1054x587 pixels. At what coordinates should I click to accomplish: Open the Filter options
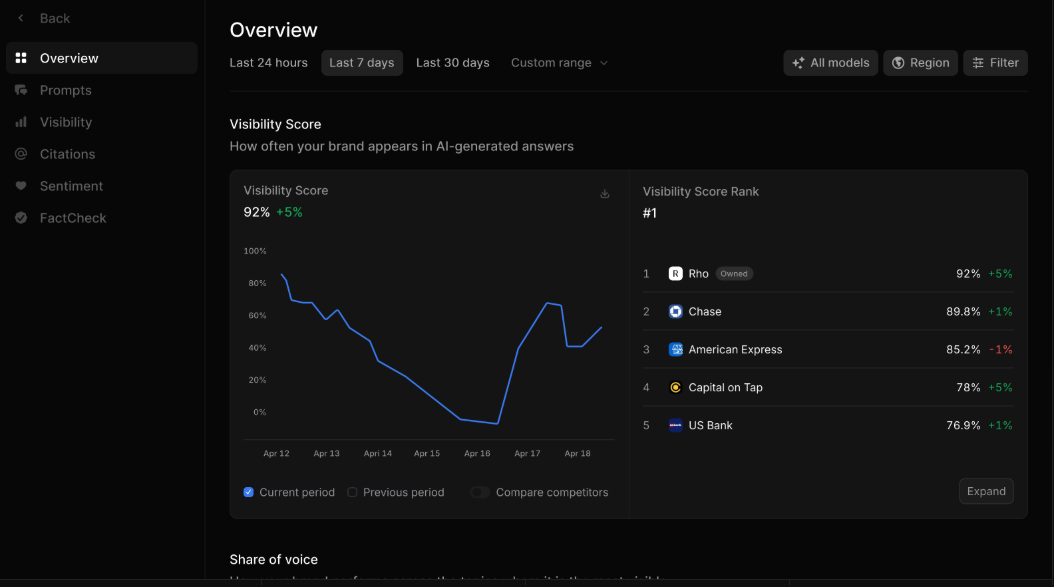click(995, 63)
